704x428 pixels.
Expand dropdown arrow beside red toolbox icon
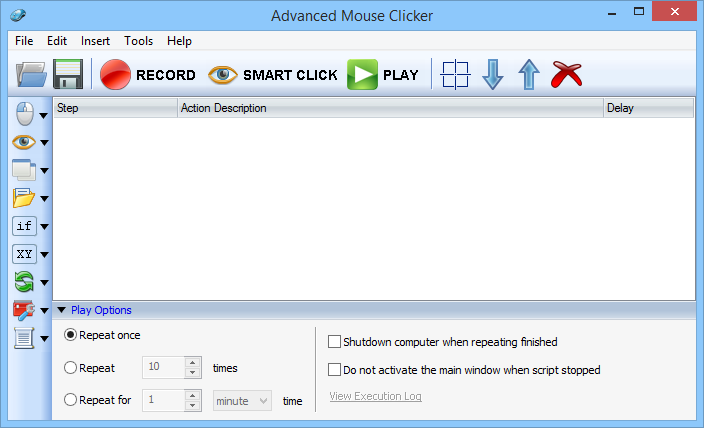click(44, 311)
